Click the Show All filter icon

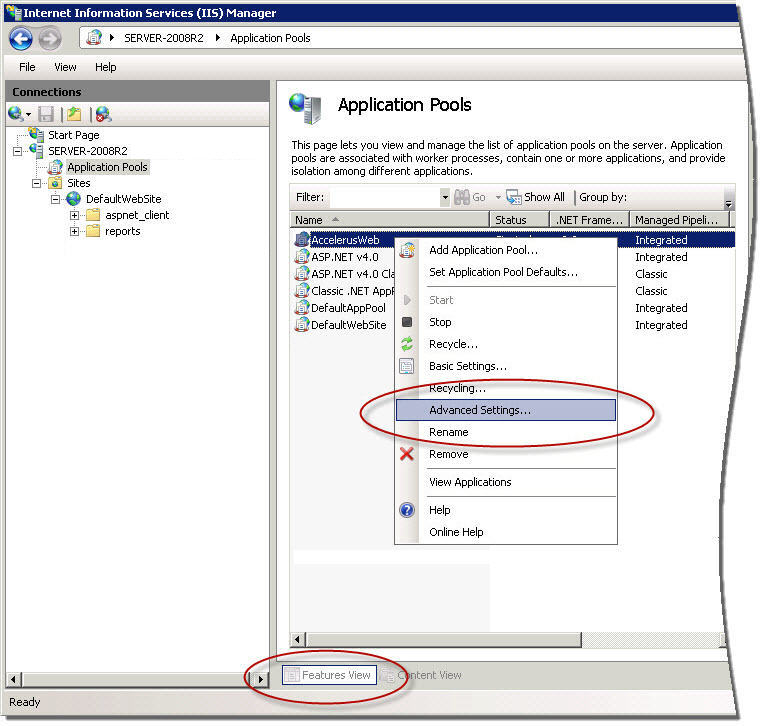(x=514, y=197)
